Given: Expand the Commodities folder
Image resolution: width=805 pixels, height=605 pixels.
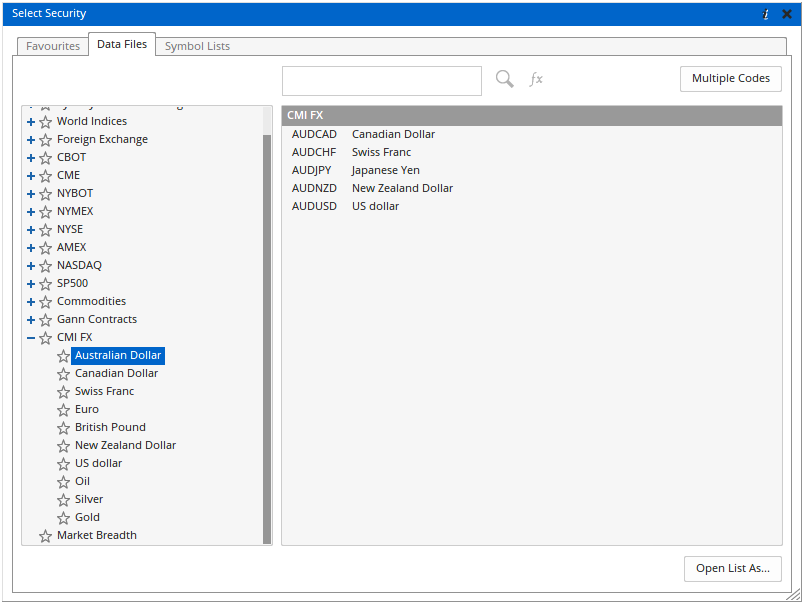Looking at the screenshot, I should click(x=31, y=302).
